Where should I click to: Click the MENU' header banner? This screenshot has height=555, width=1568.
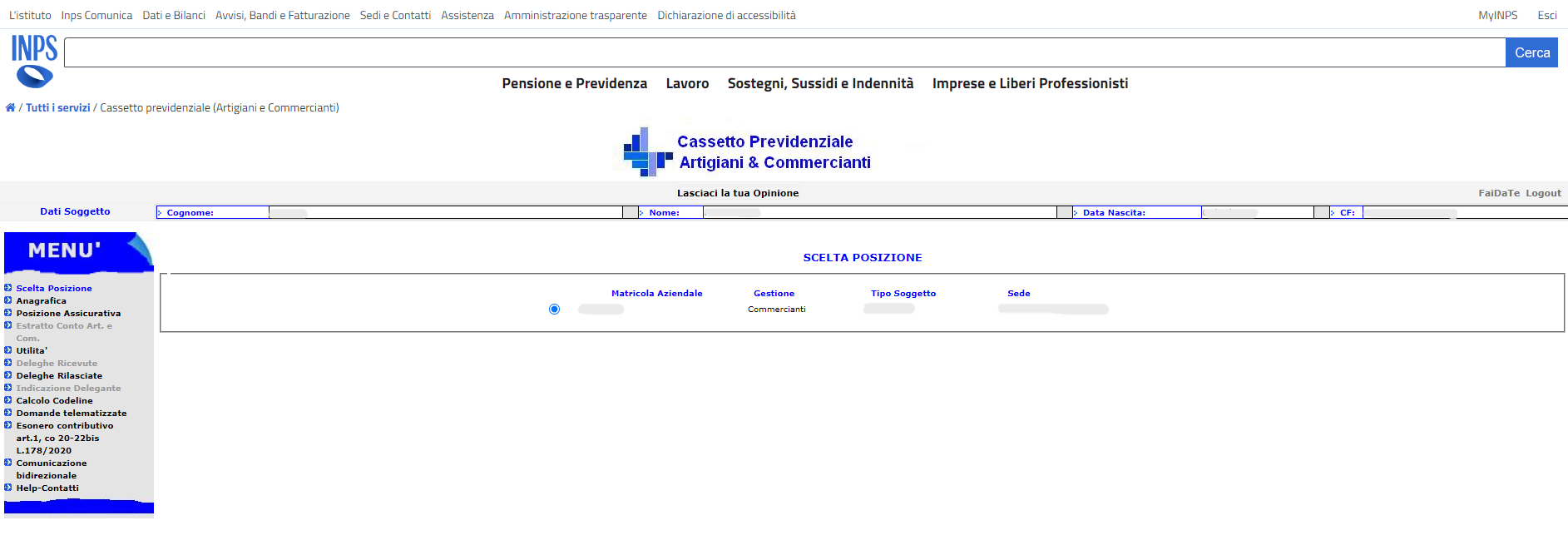click(x=79, y=252)
